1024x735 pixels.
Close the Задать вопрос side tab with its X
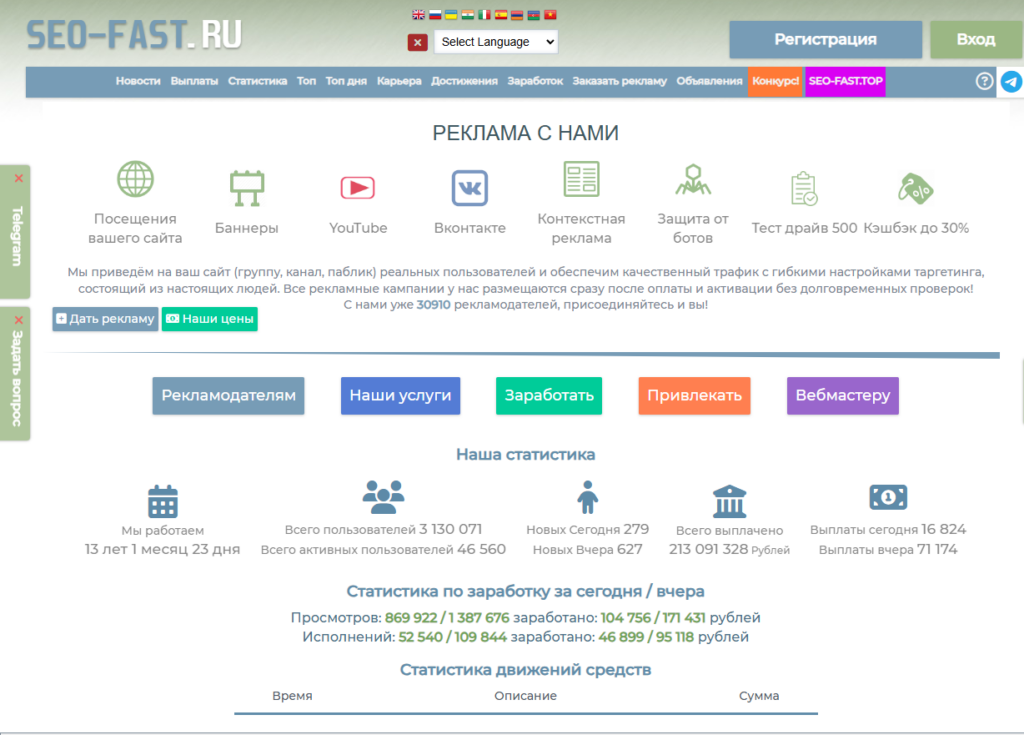coord(19,320)
